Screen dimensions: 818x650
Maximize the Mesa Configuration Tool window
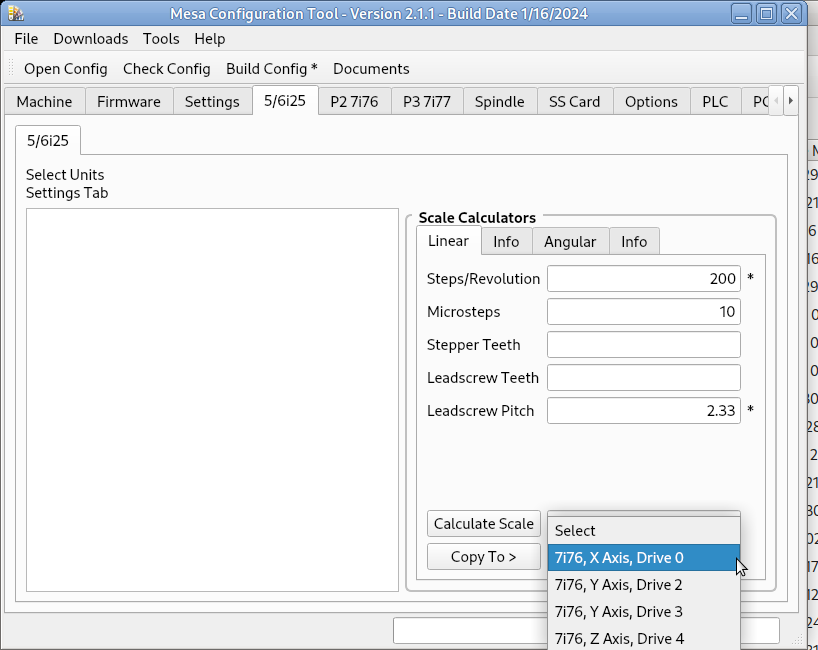(766, 14)
